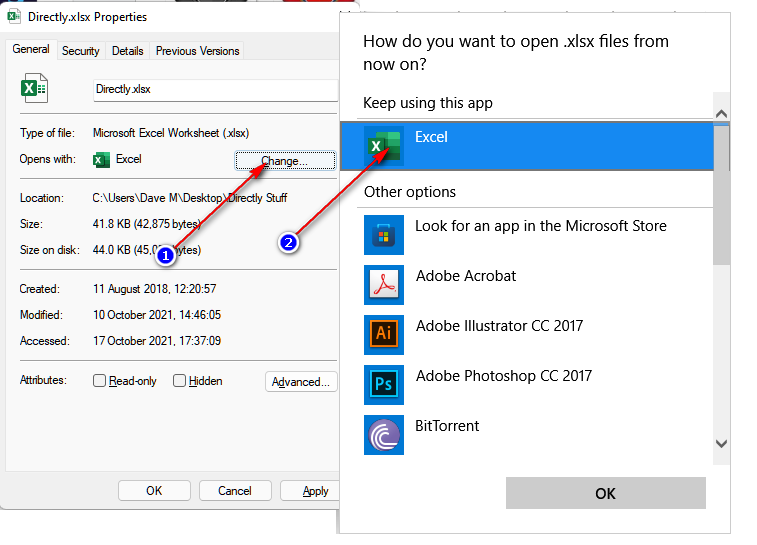Choose 'BitTorrent' from the app list
Image resolution: width=757 pixels, height=545 pixels.
(x=447, y=426)
